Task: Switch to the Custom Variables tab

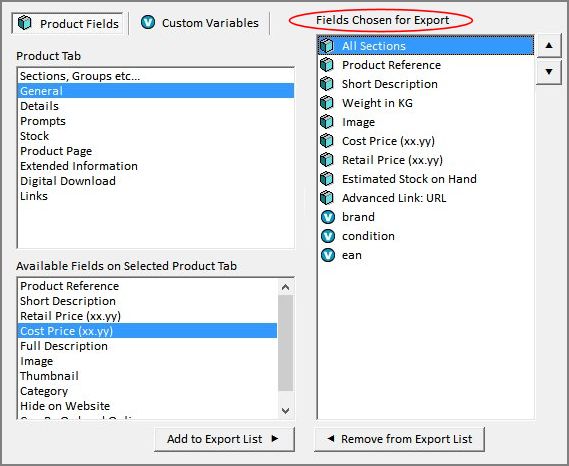Action: pos(199,23)
